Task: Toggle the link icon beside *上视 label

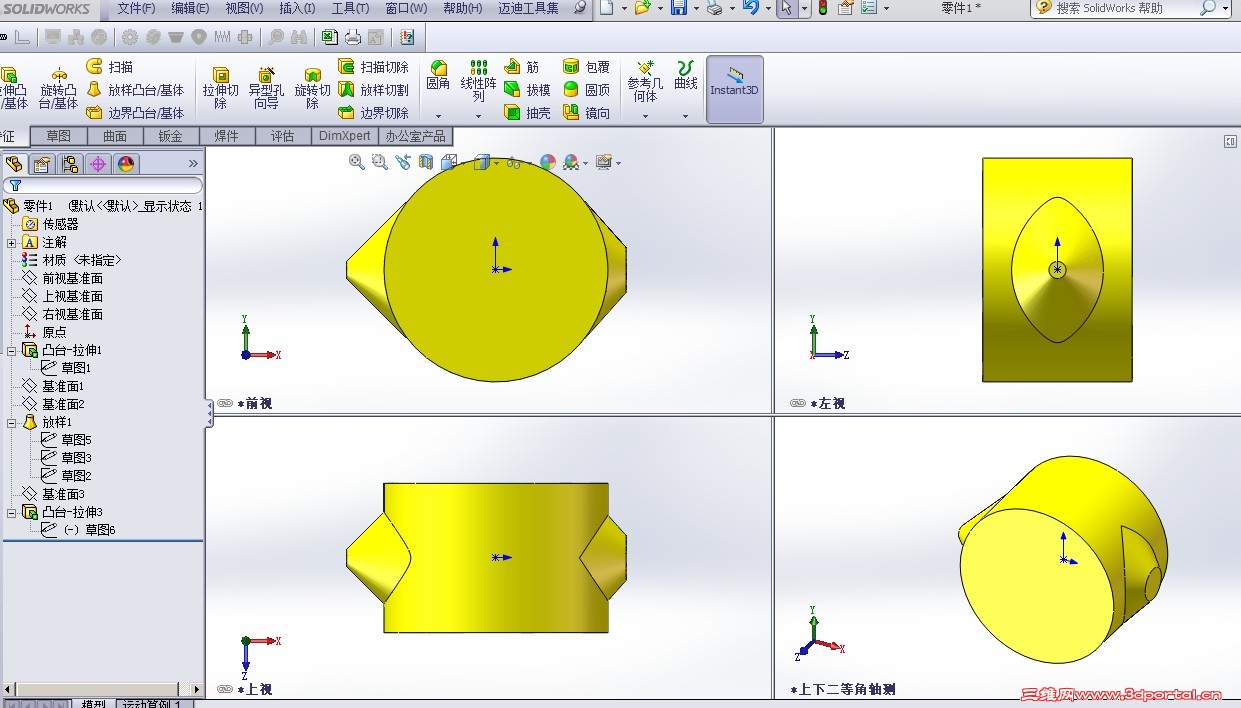Action: tap(225, 689)
